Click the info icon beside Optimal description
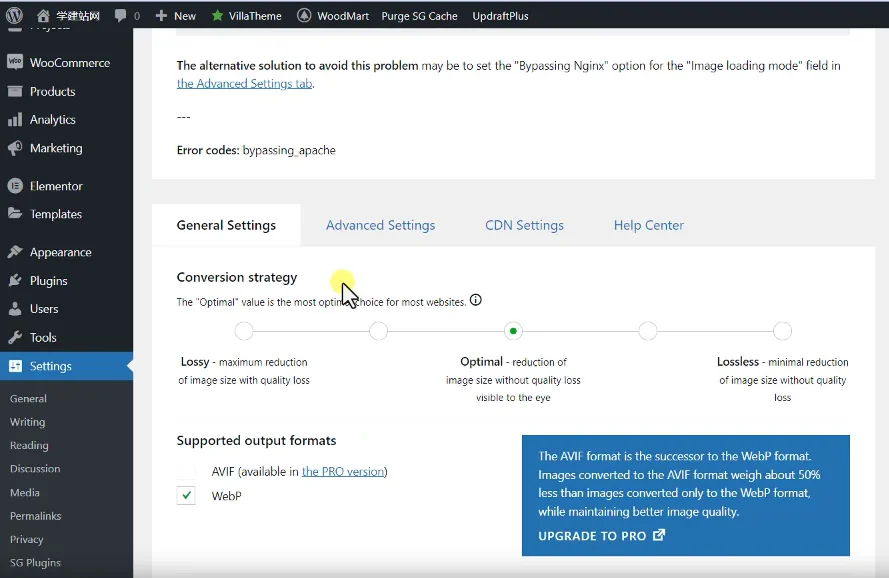The width and height of the screenshot is (889, 578). (476, 300)
